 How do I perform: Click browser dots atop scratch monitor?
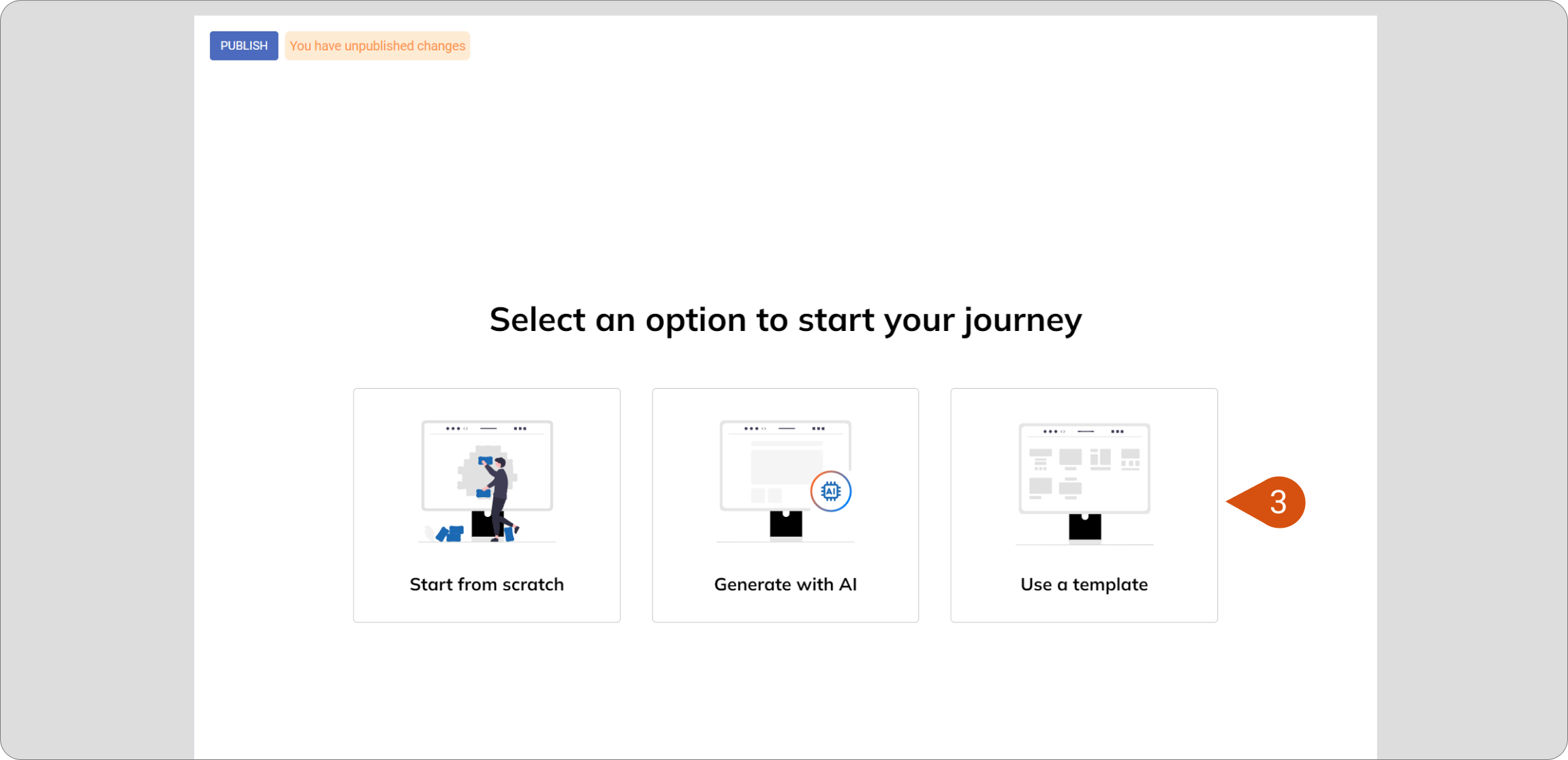click(456, 429)
